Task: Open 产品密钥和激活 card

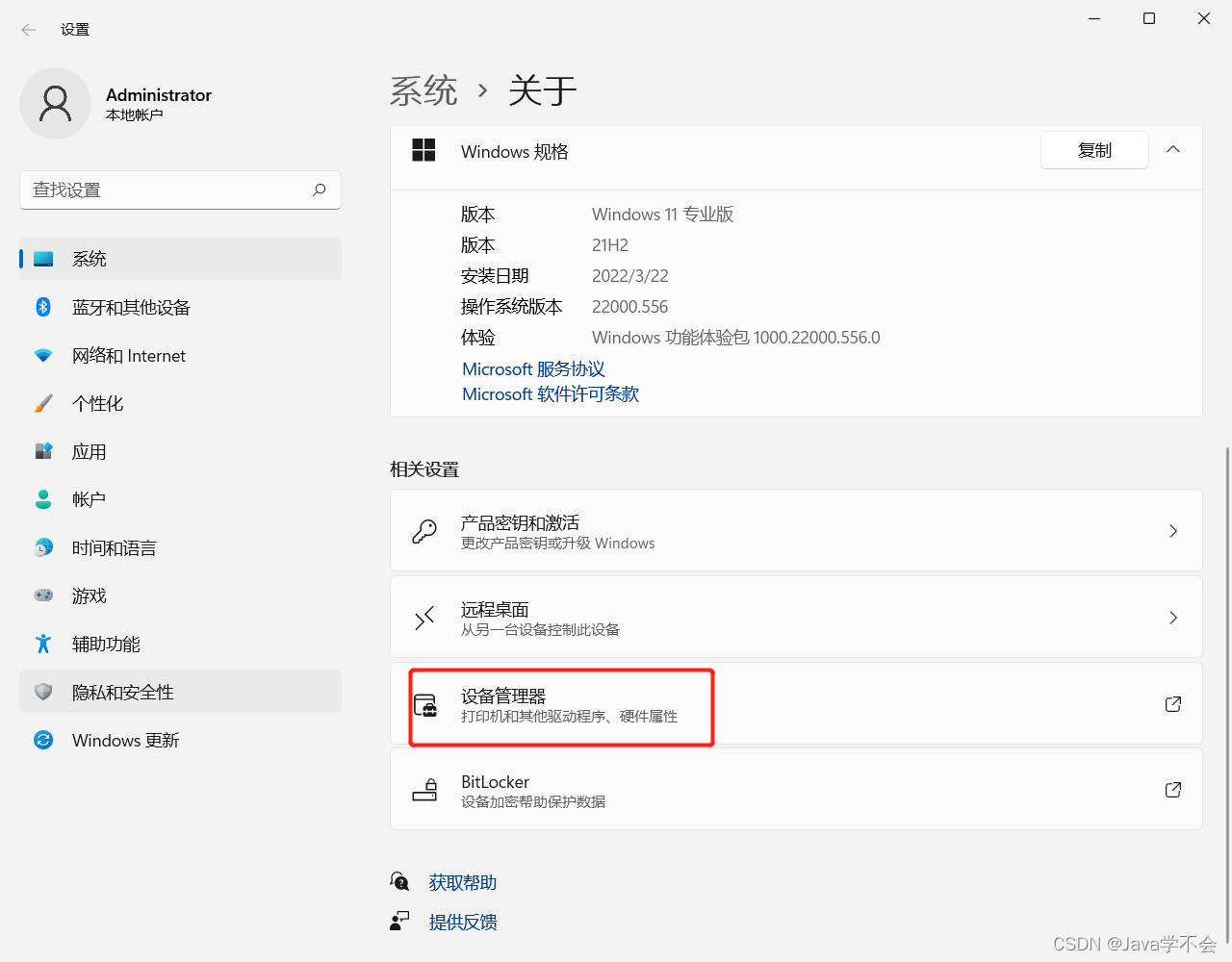Action: (796, 530)
